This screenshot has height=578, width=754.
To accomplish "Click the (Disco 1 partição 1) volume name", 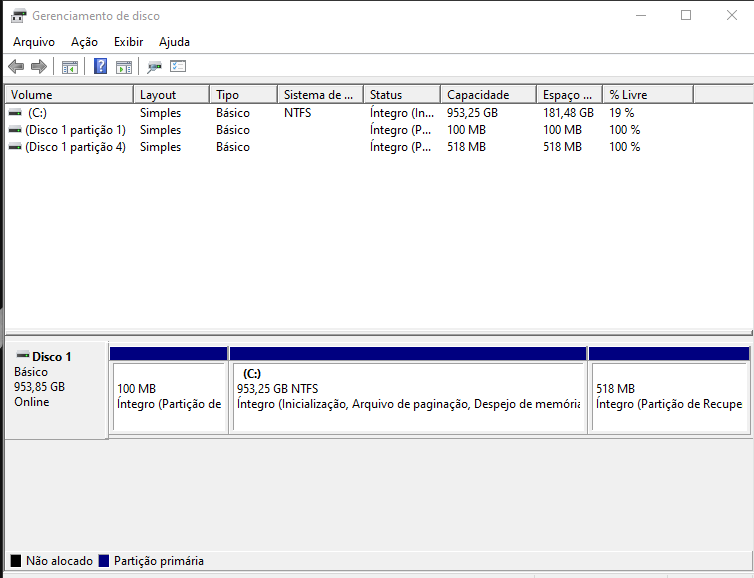I will click(75, 130).
